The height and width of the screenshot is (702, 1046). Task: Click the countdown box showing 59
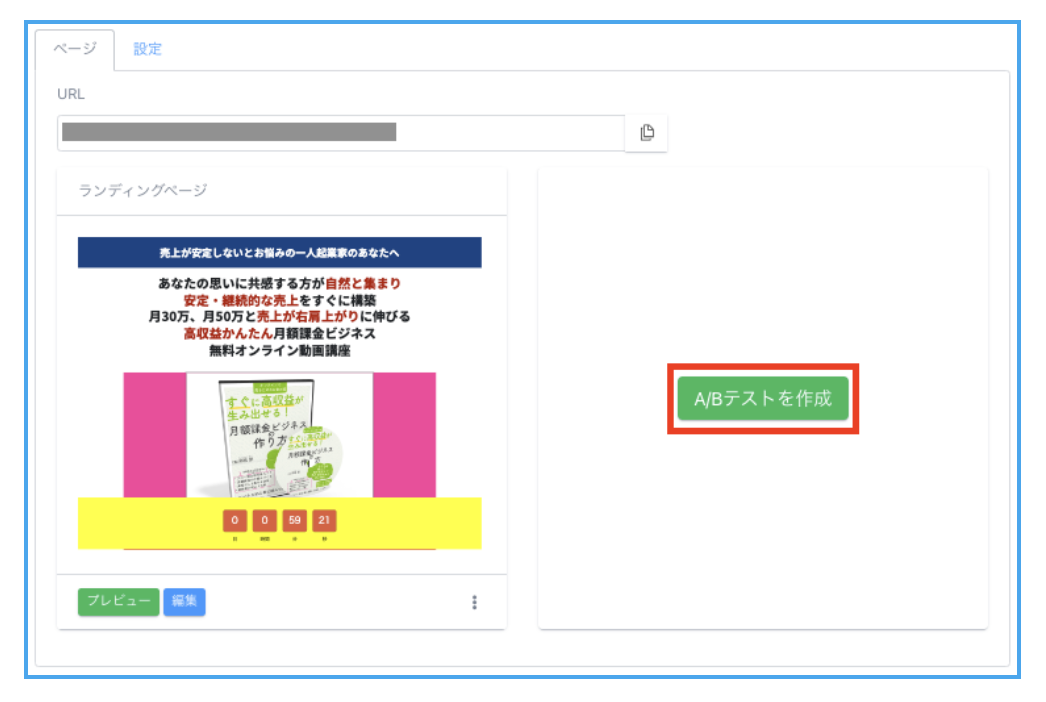point(295,521)
